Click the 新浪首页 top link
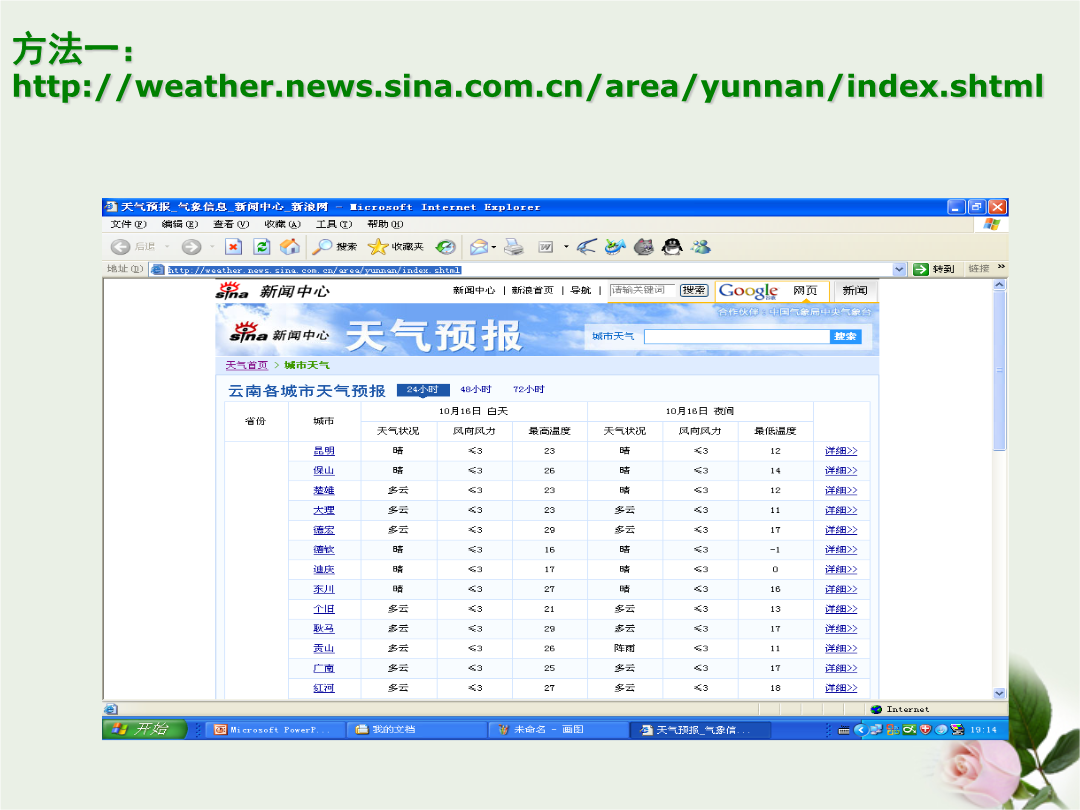Screen dimensions: 1080x810 pyautogui.click(x=532, y=291)
